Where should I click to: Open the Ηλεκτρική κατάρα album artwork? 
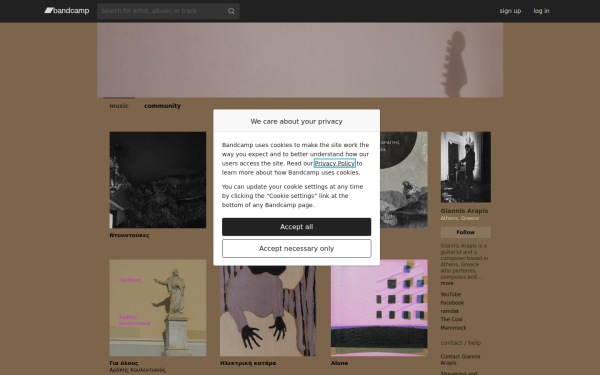click(268, 311)
